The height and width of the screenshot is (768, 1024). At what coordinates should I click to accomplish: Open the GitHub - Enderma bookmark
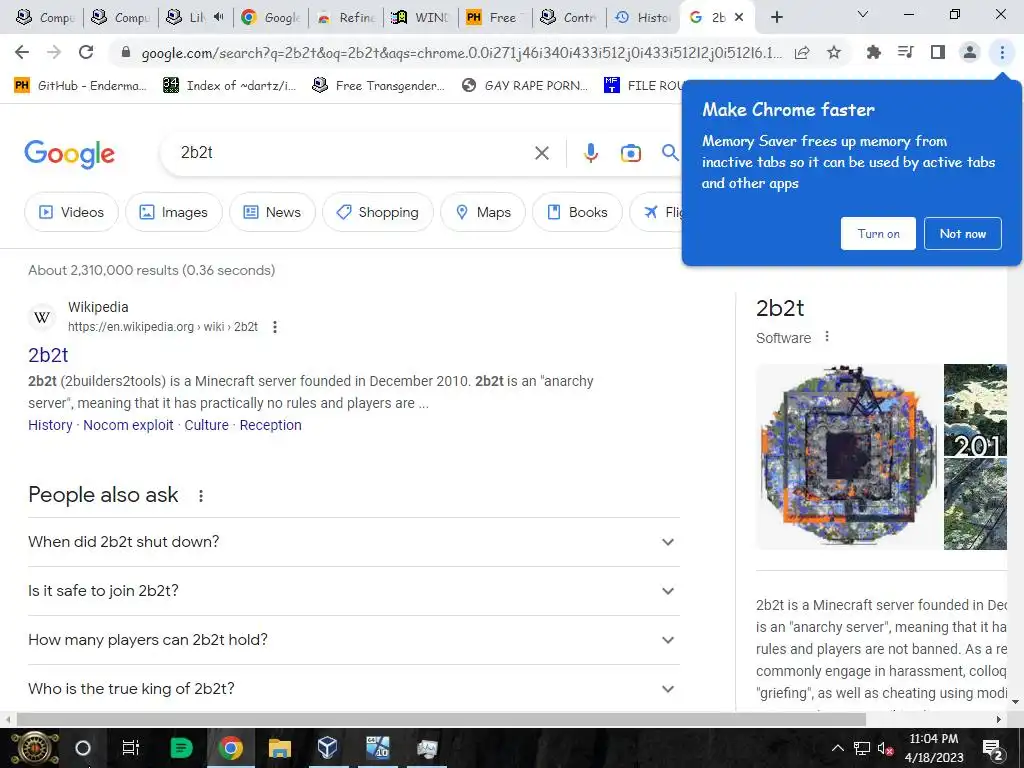coord(80,86)
